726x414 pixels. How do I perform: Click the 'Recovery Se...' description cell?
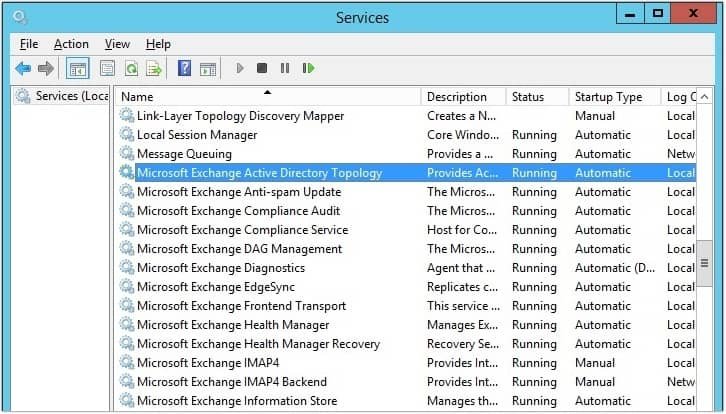(463, 344)
